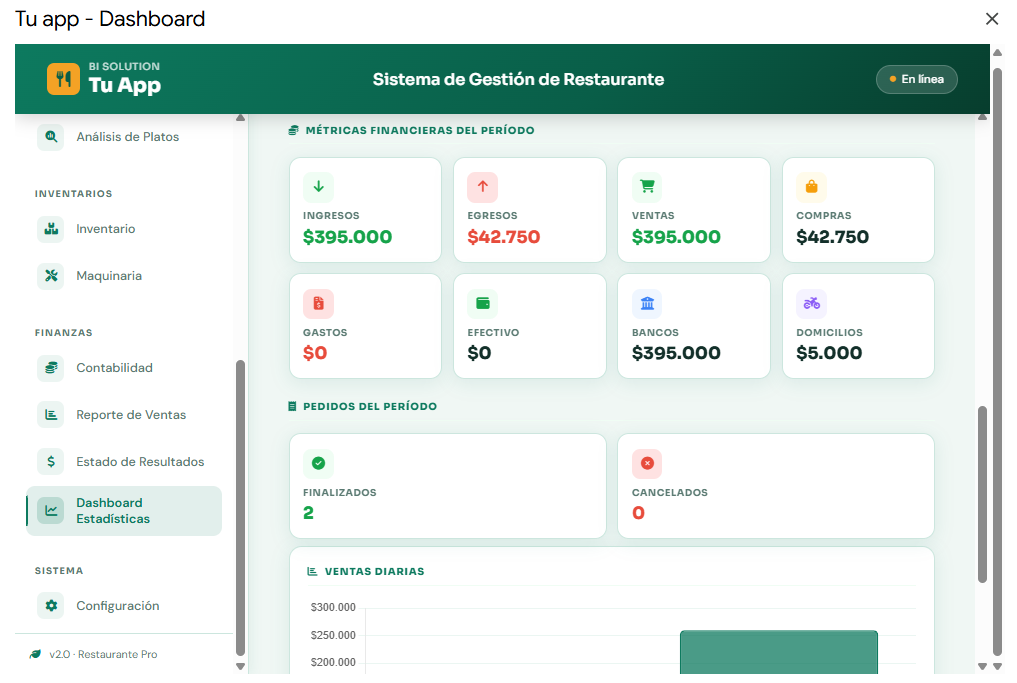Click the Finalizados orders card
1017x683 pixels.
tap(448, 486)
